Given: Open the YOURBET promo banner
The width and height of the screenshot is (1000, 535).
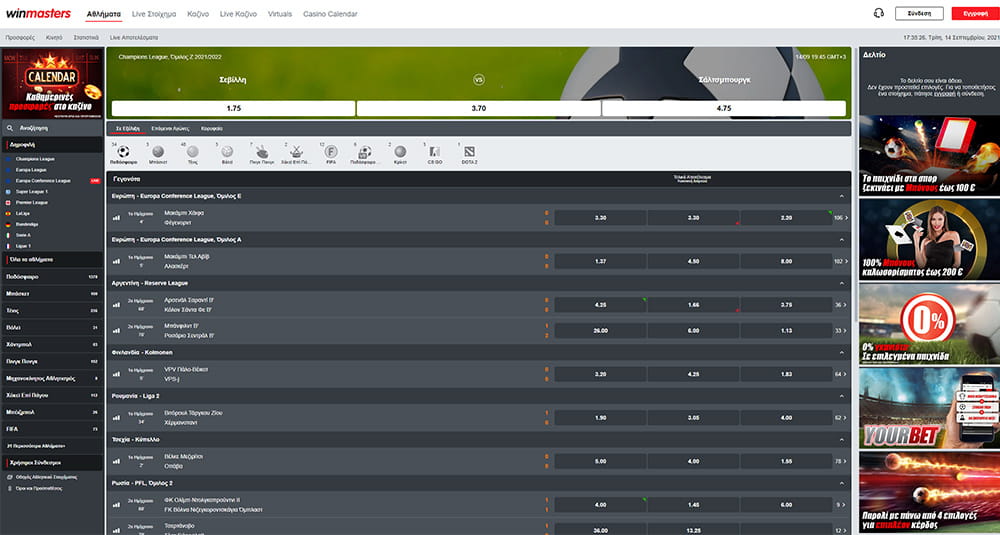Looking at the screenshot, I should pyautogui.click(x=929, y=408).
